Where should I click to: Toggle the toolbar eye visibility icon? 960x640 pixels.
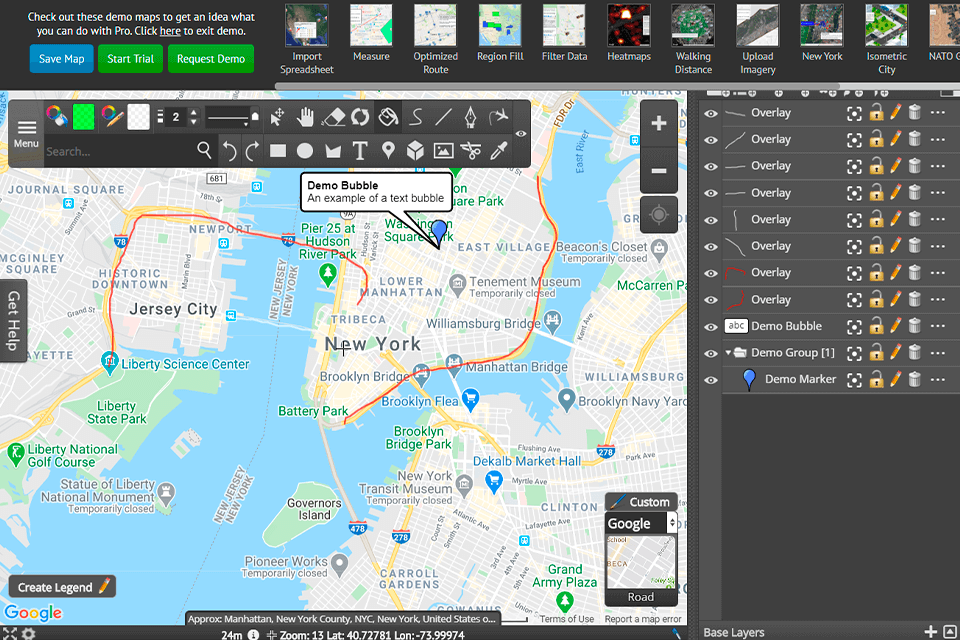[521, 134]
